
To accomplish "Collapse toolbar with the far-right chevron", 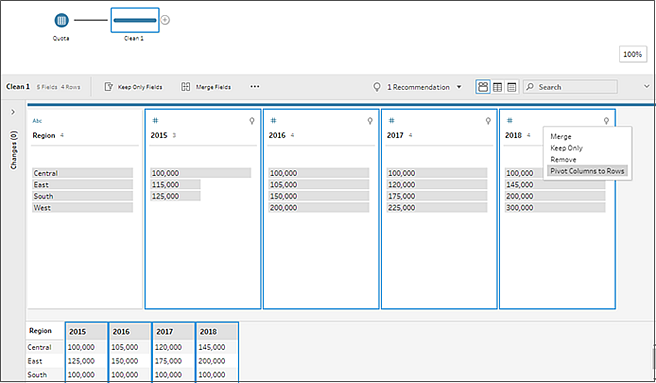I will 647,87.
